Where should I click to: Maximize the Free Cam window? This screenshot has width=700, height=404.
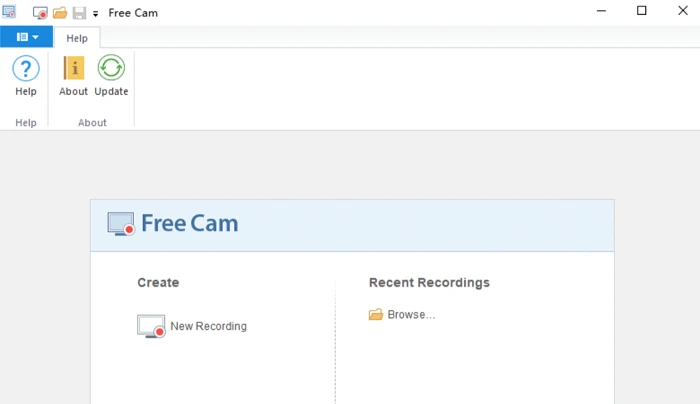[x=642, y=11]
